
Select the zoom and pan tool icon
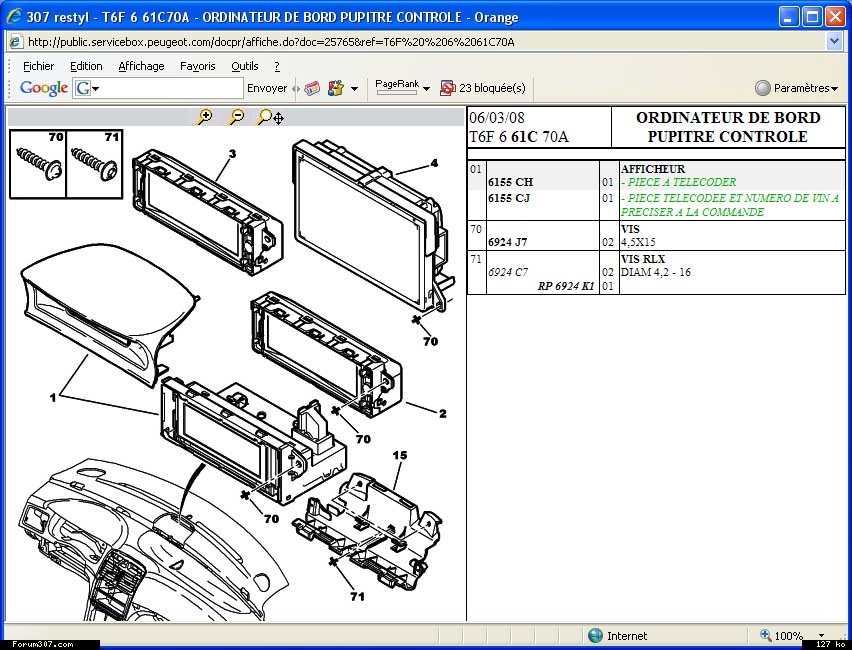(x=270, y=117)
